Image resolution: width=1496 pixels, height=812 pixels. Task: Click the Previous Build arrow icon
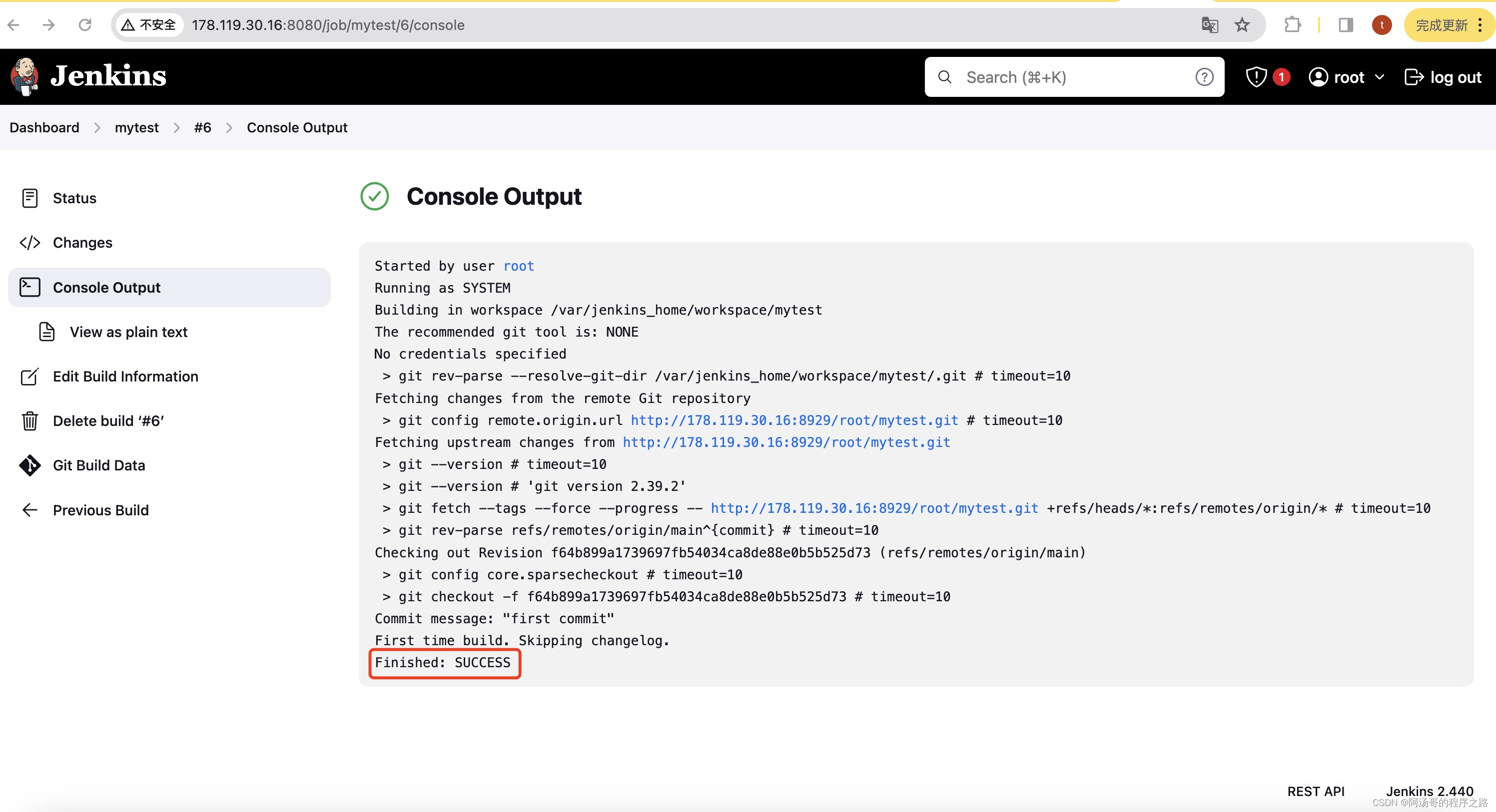point(29,510)
